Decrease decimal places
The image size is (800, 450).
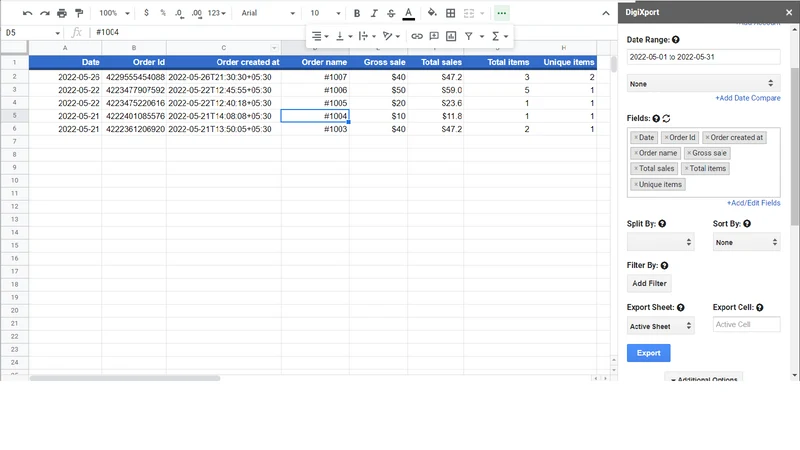pyautogui.click(x=179, y=13)
